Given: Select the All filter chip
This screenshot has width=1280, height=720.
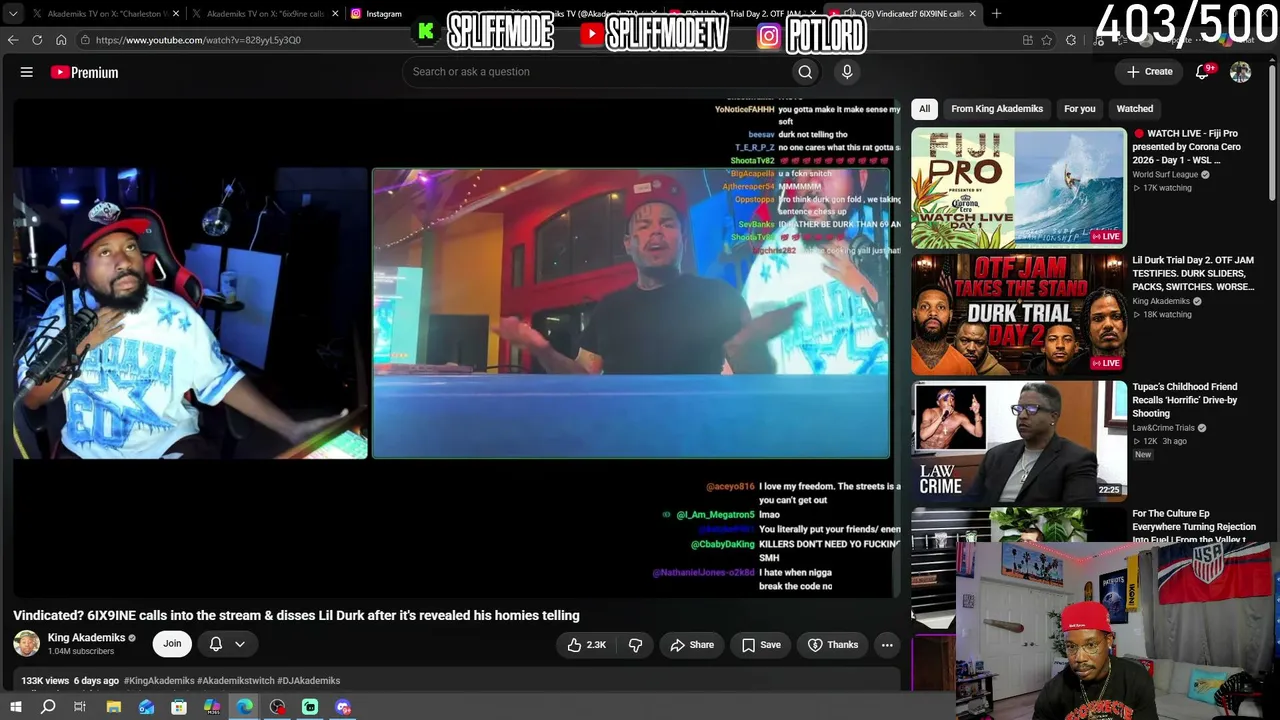Looking at the screenshot, I should click(x=924, y=109).
